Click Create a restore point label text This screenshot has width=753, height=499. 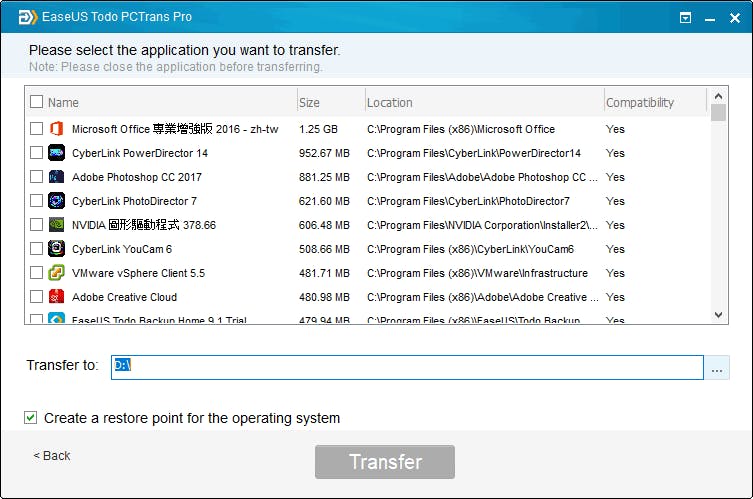coord(192,418)
